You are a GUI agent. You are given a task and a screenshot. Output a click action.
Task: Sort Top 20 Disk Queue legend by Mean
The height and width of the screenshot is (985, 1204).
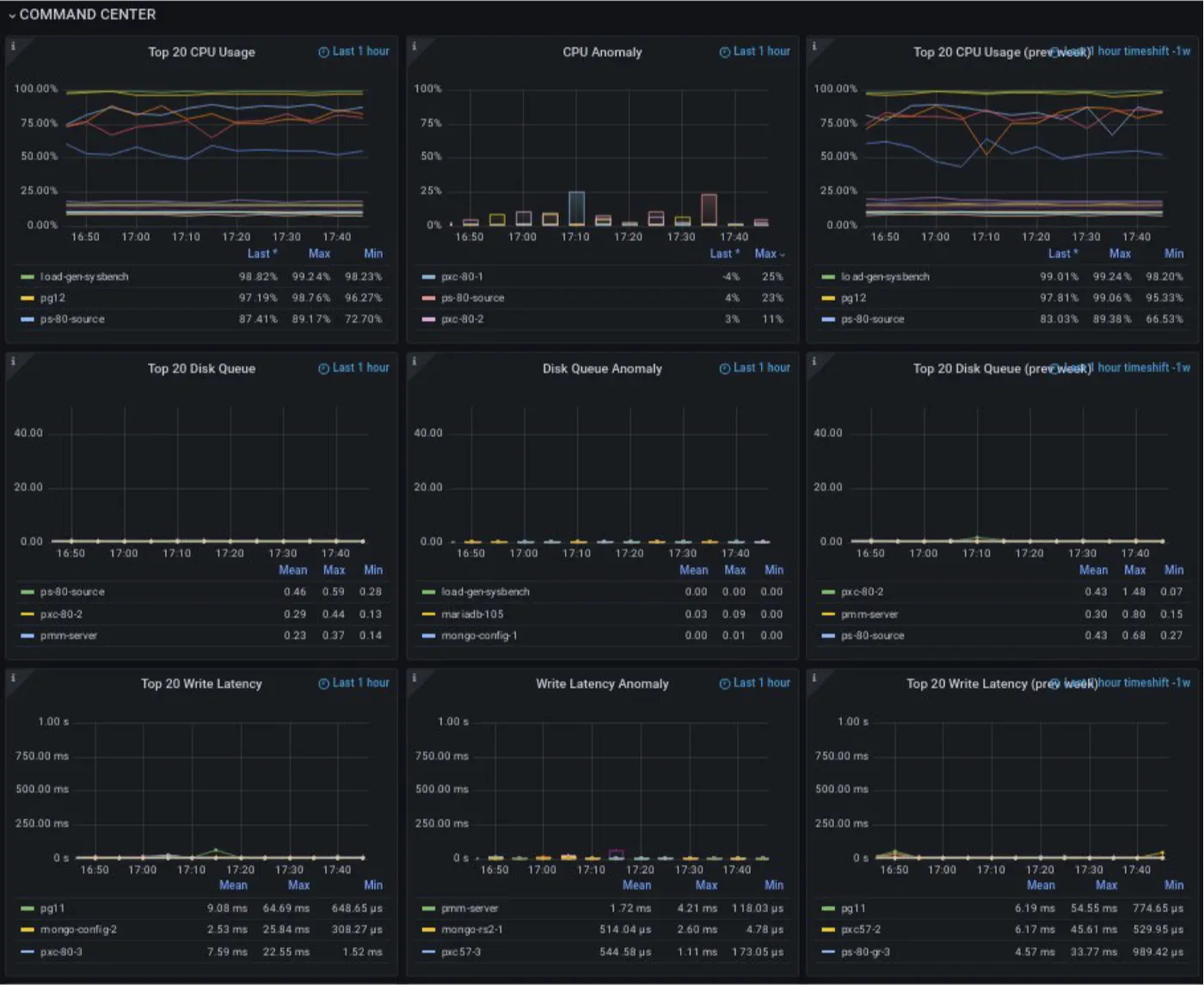point(293,570)
